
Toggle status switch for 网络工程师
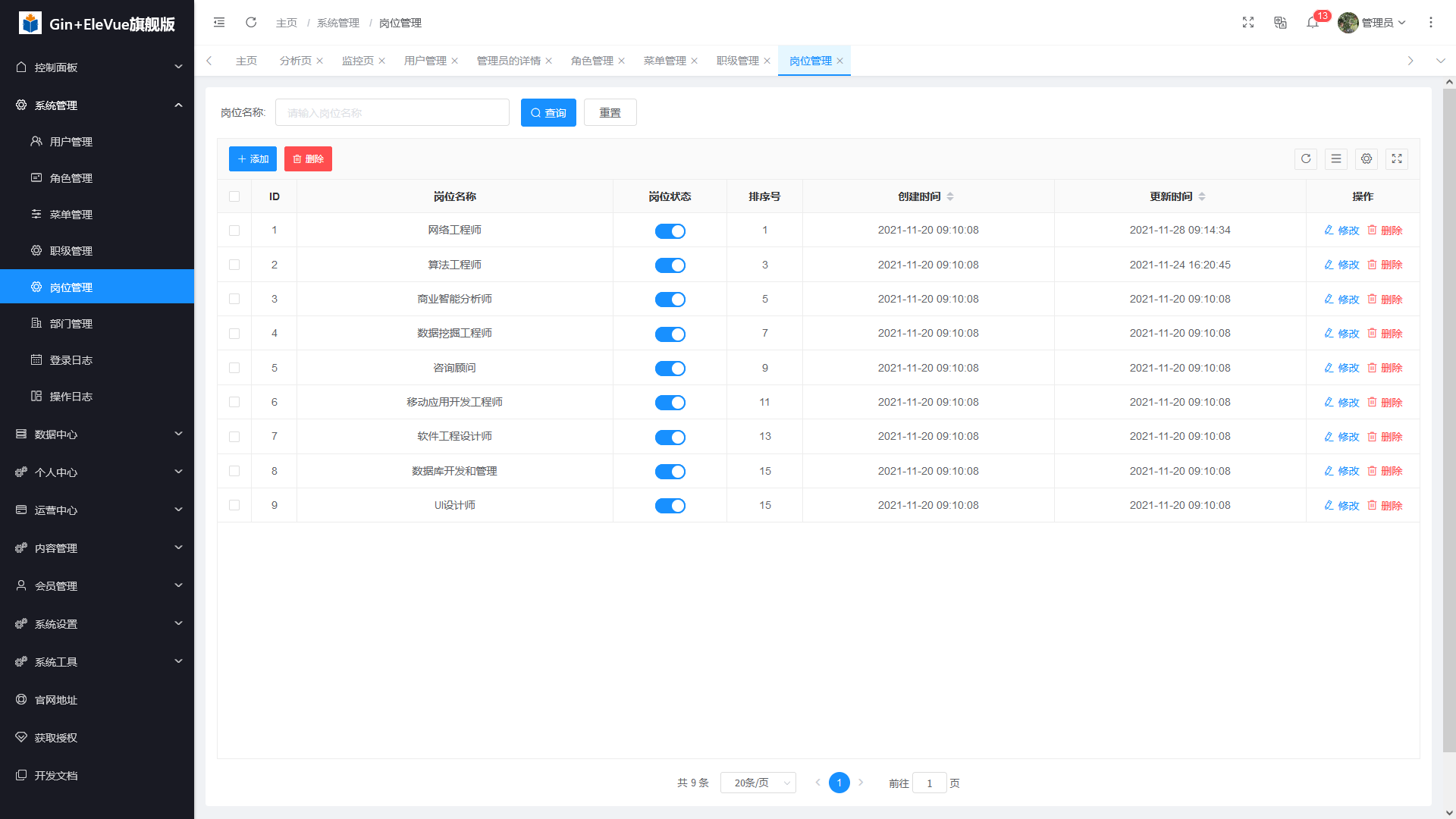(670, 231)
